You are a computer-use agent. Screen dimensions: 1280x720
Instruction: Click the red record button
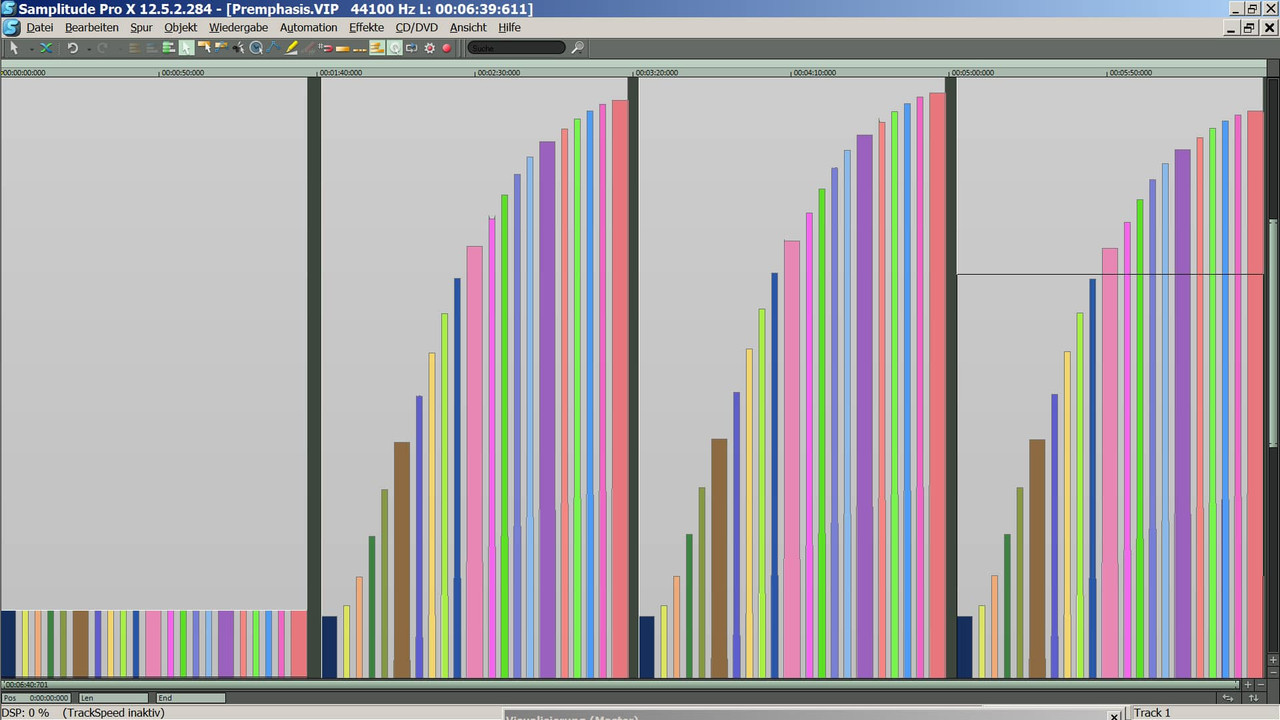coord(447,47)
